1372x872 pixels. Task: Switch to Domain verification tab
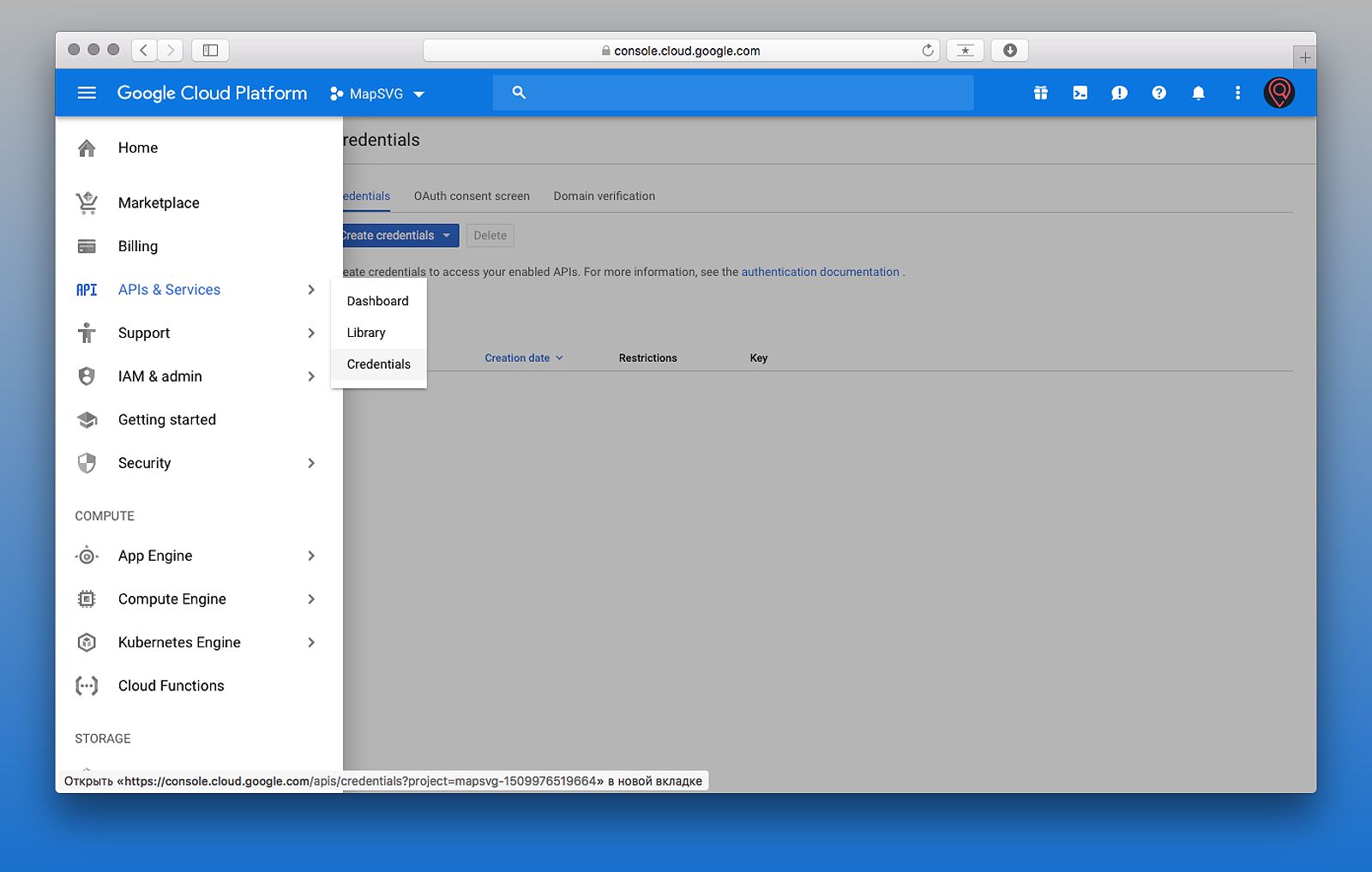click(605, 196)
